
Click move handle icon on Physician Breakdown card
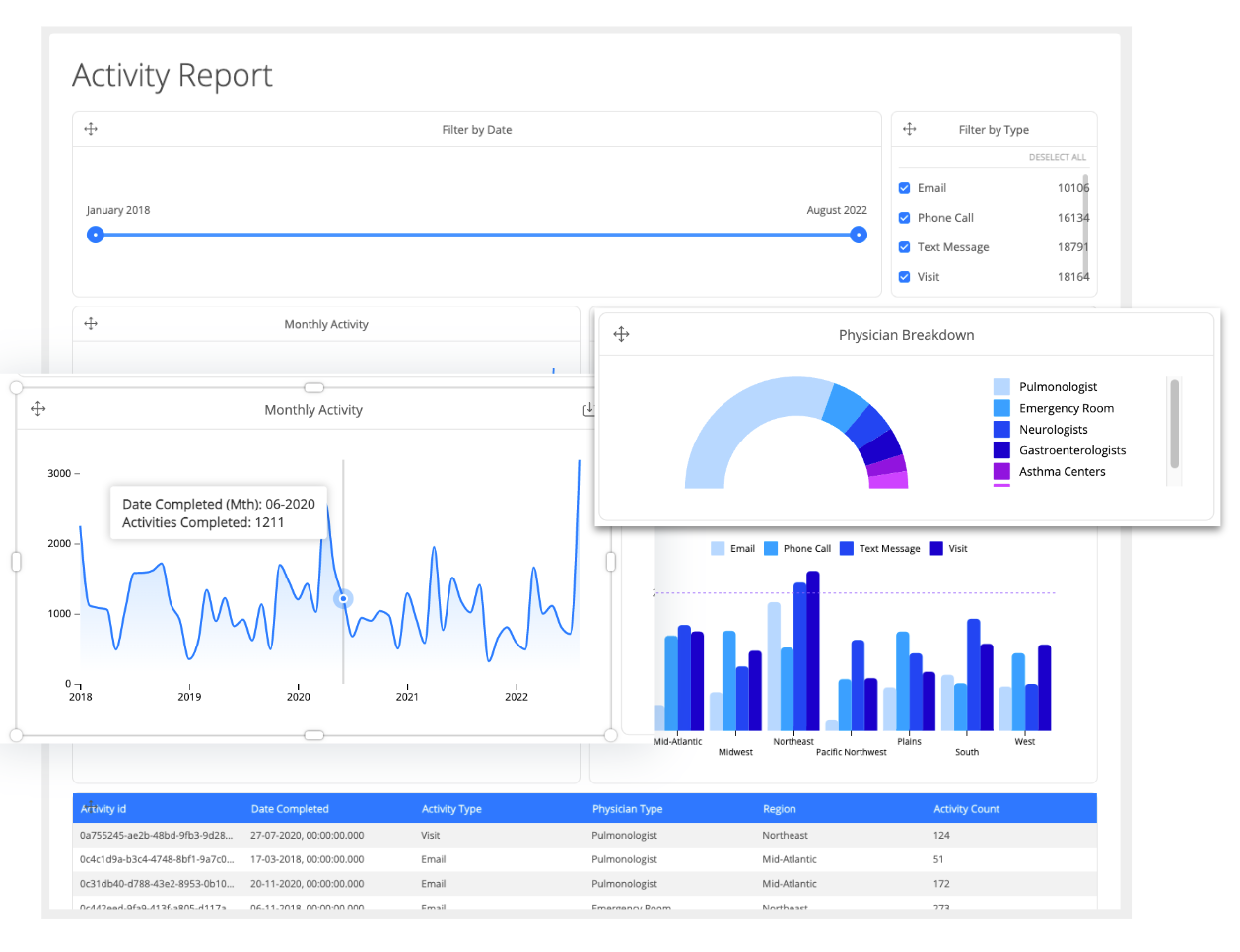click(x=621, y=334)
